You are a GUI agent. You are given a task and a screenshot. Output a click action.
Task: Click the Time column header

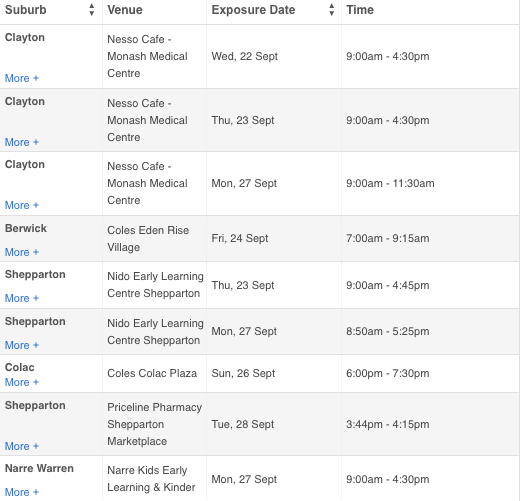pos(360,10)
